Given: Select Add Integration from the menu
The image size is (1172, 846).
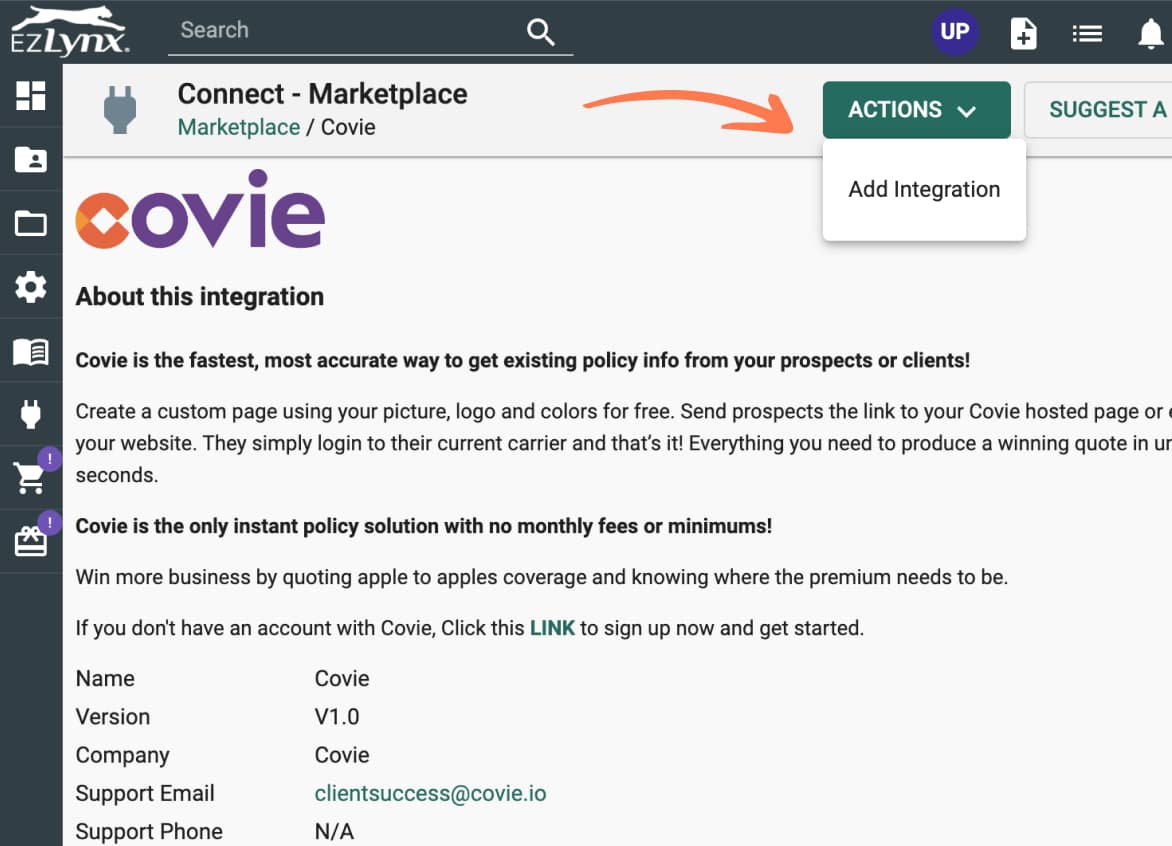Looking at the screenshot, I should tap(923, 189).
